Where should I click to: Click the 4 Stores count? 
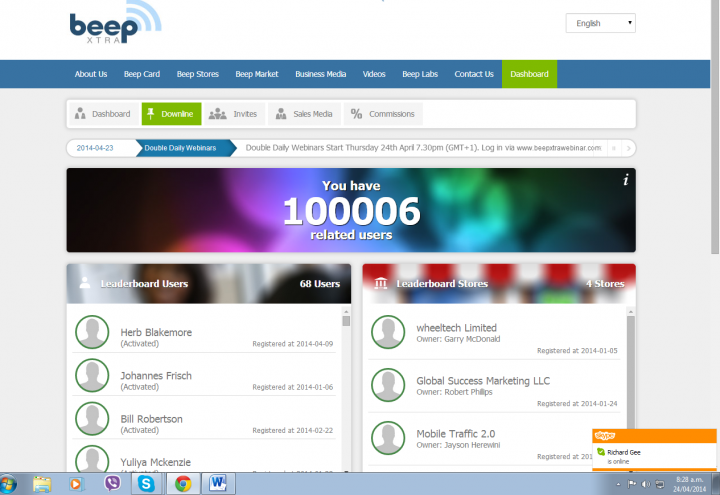tap(605, 284)
